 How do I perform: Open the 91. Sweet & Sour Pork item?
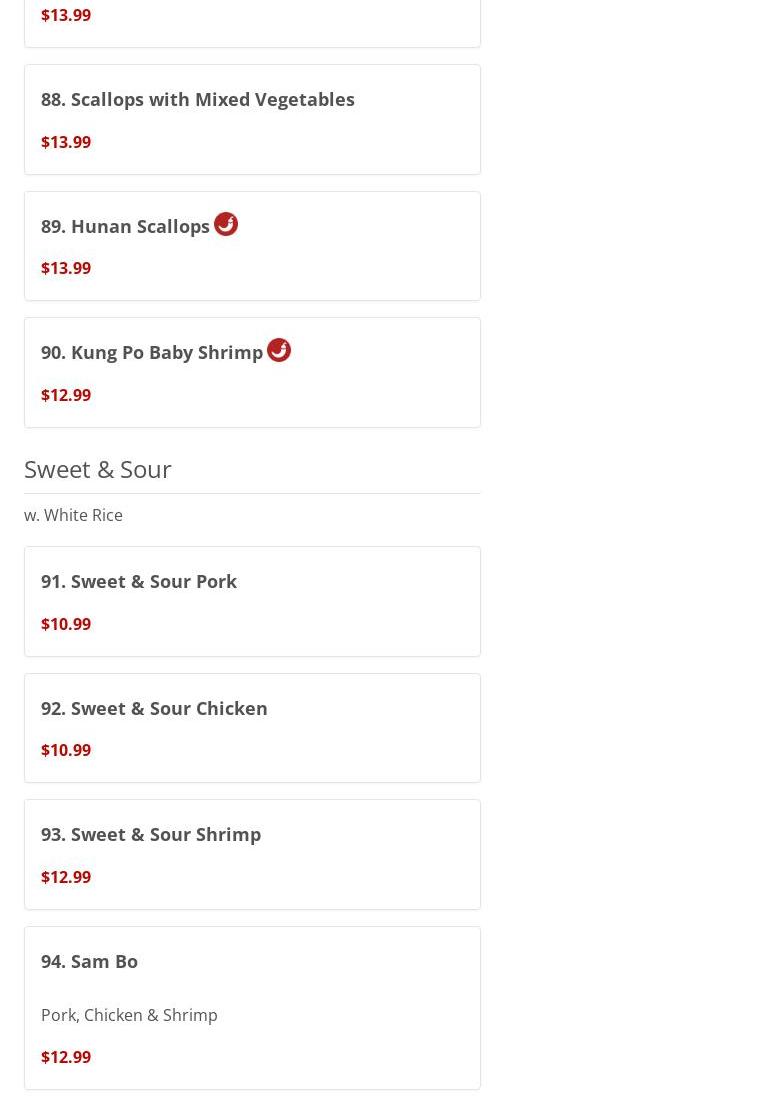coord(139,582)
